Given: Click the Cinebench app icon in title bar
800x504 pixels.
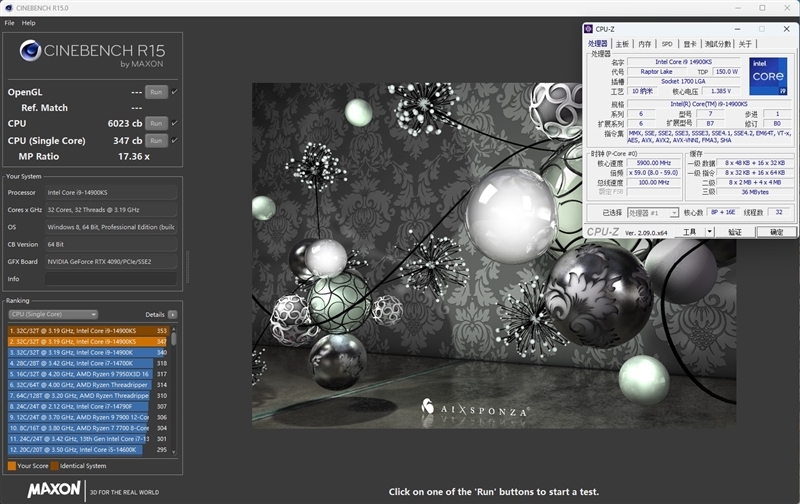Looking at the screenshot, I should (7, 8).
